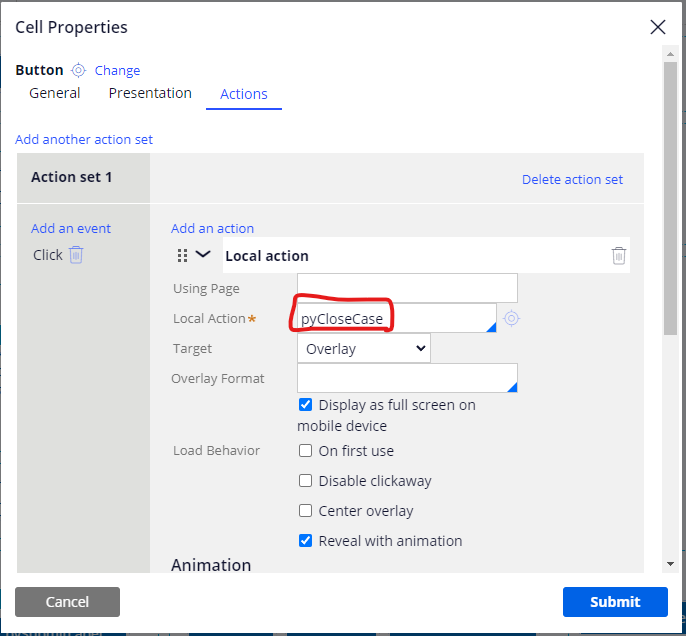Select the Click event entry
The width and height of the screenshot is (686, 636).
[x=48, y=255]
